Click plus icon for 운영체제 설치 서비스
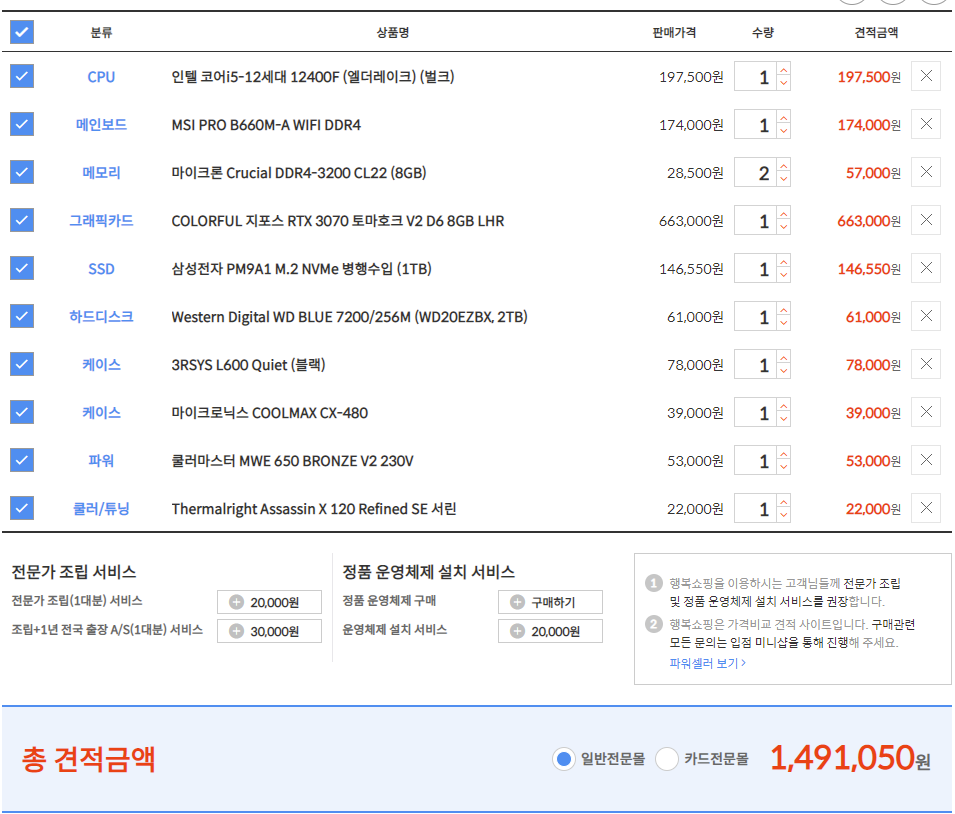This screenshot has width=955, height=814. (x=518, y=631)
